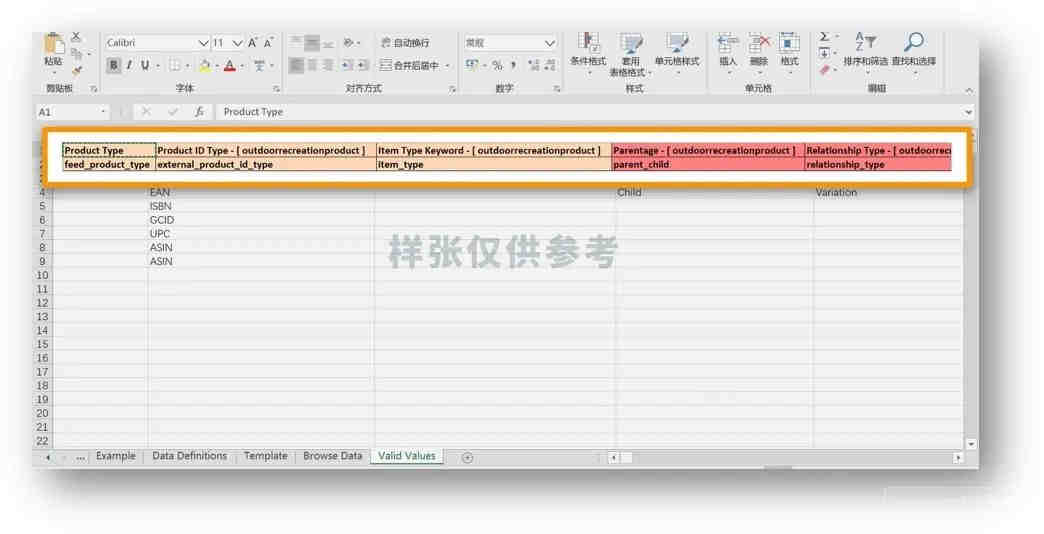Click the Paste (粘贴) clipboard icon
This screenshot has width=1044, height=534.
point(53,43)
